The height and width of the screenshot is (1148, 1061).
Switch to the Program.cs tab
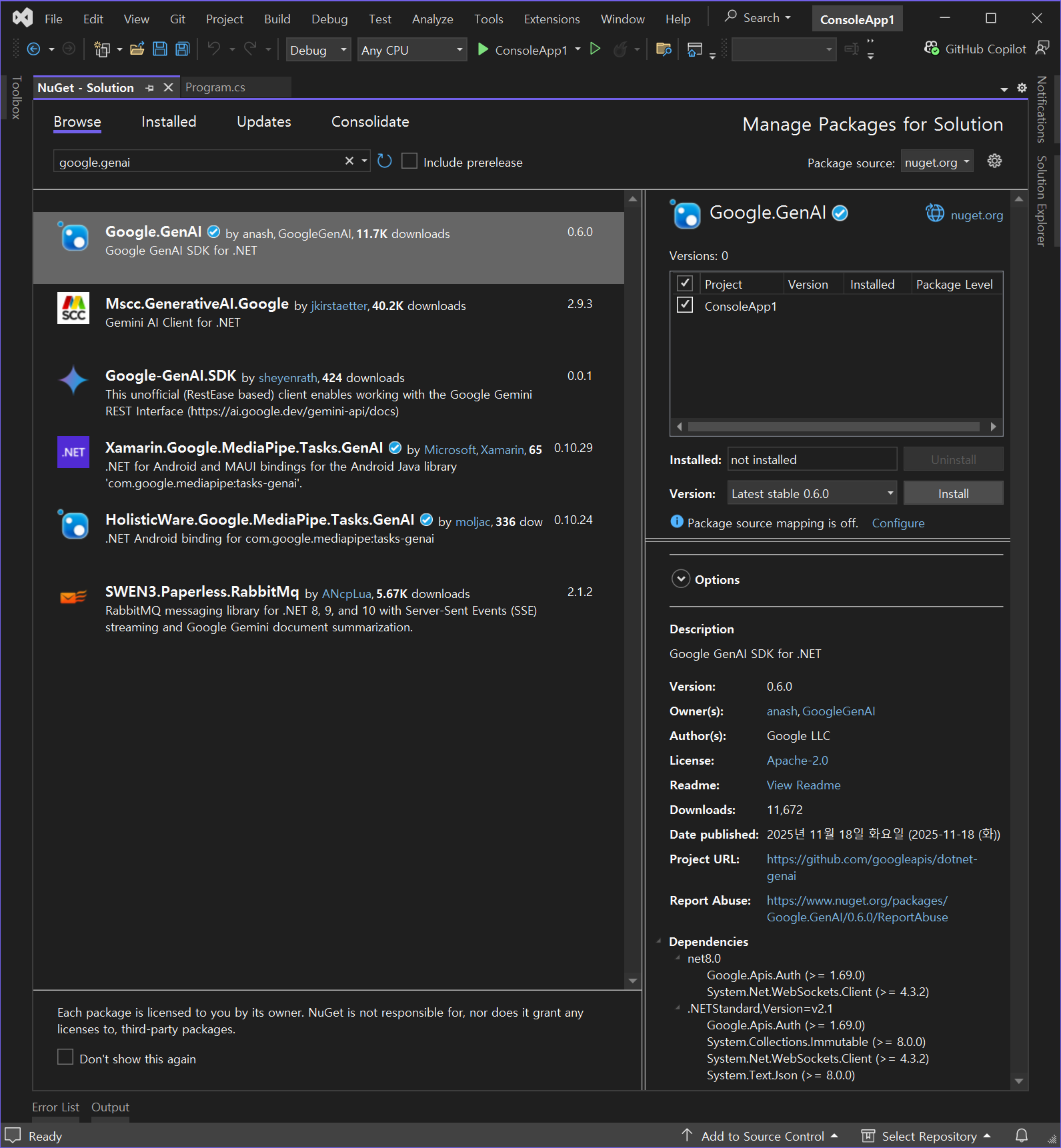click(215, 87)
